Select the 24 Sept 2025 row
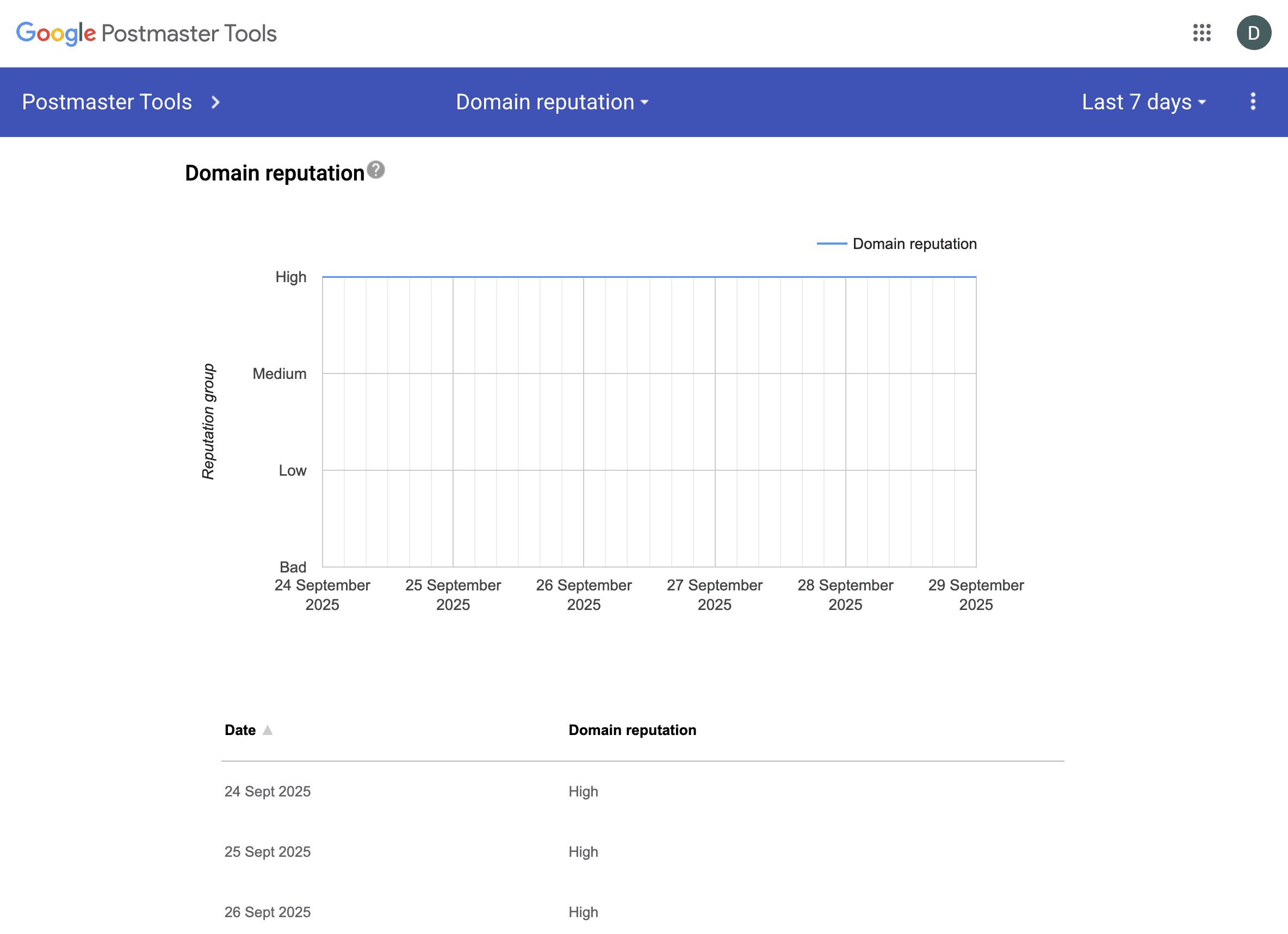Image resolution: width=1288 pixels, height=934 pixels. point(268,792)
